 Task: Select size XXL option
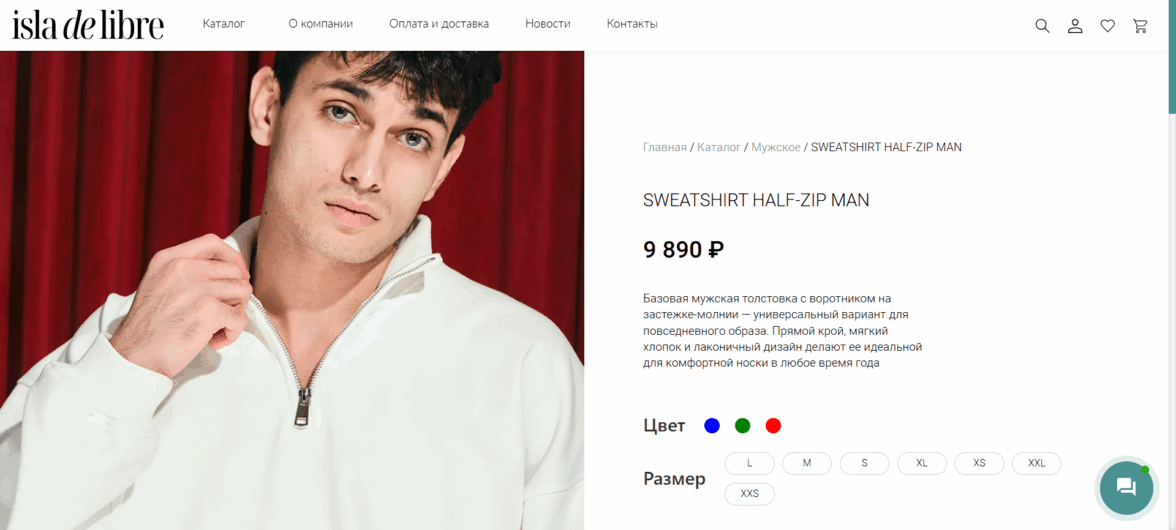coord(1036,463)
